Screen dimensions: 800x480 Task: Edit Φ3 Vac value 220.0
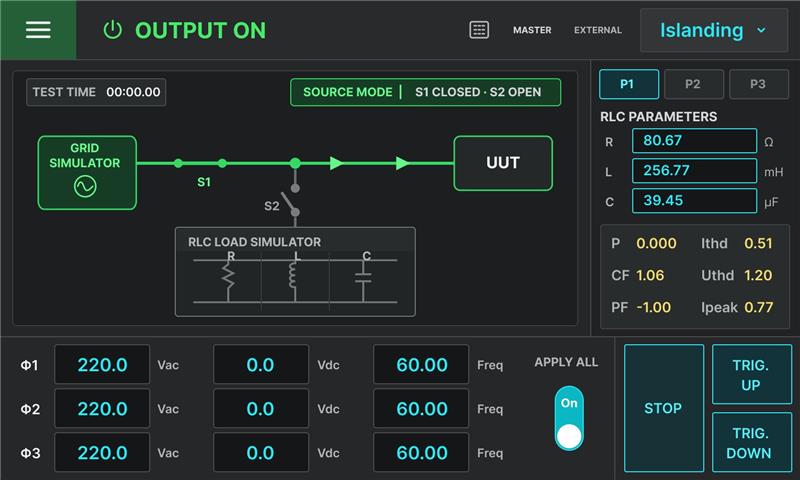pos(102,452)
